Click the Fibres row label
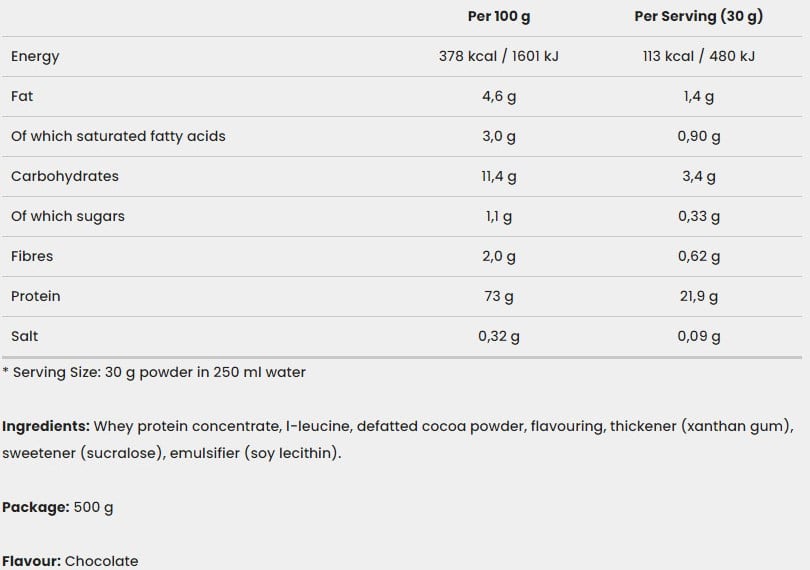Image resolution: width=810 pixels, height=570 pixels. click(32, 256)
